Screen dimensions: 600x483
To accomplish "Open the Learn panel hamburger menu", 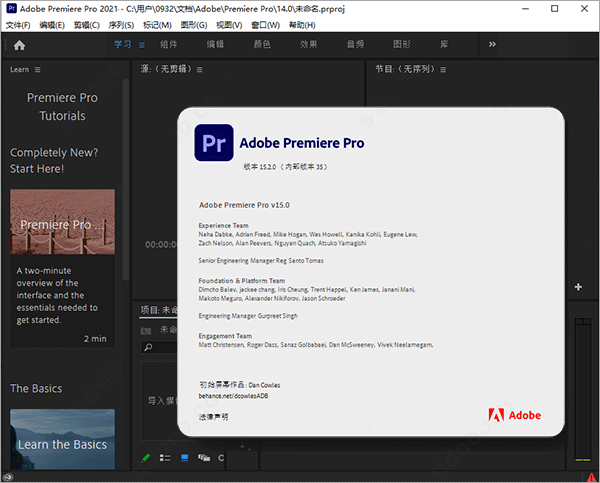I will (38, 70).
